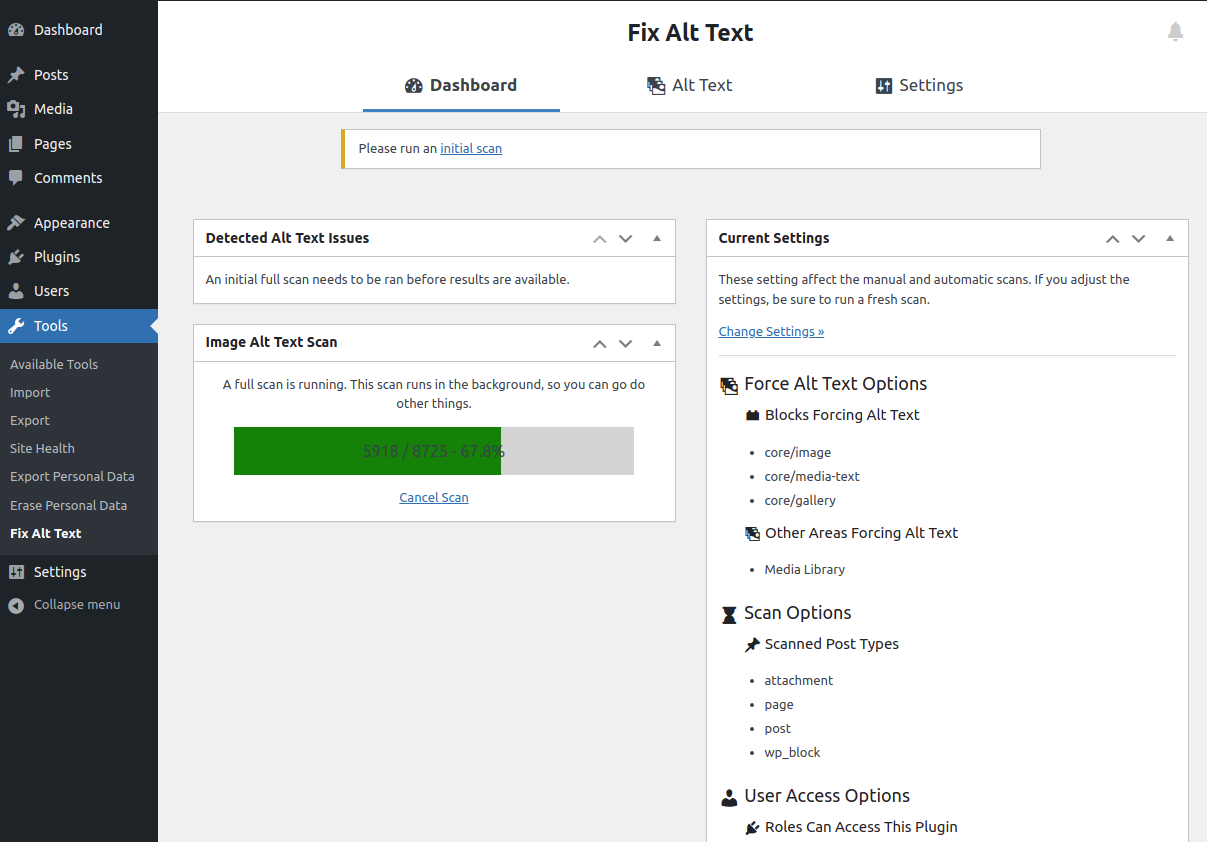Move Image Alt Text Scan panel down

[626, 343]
